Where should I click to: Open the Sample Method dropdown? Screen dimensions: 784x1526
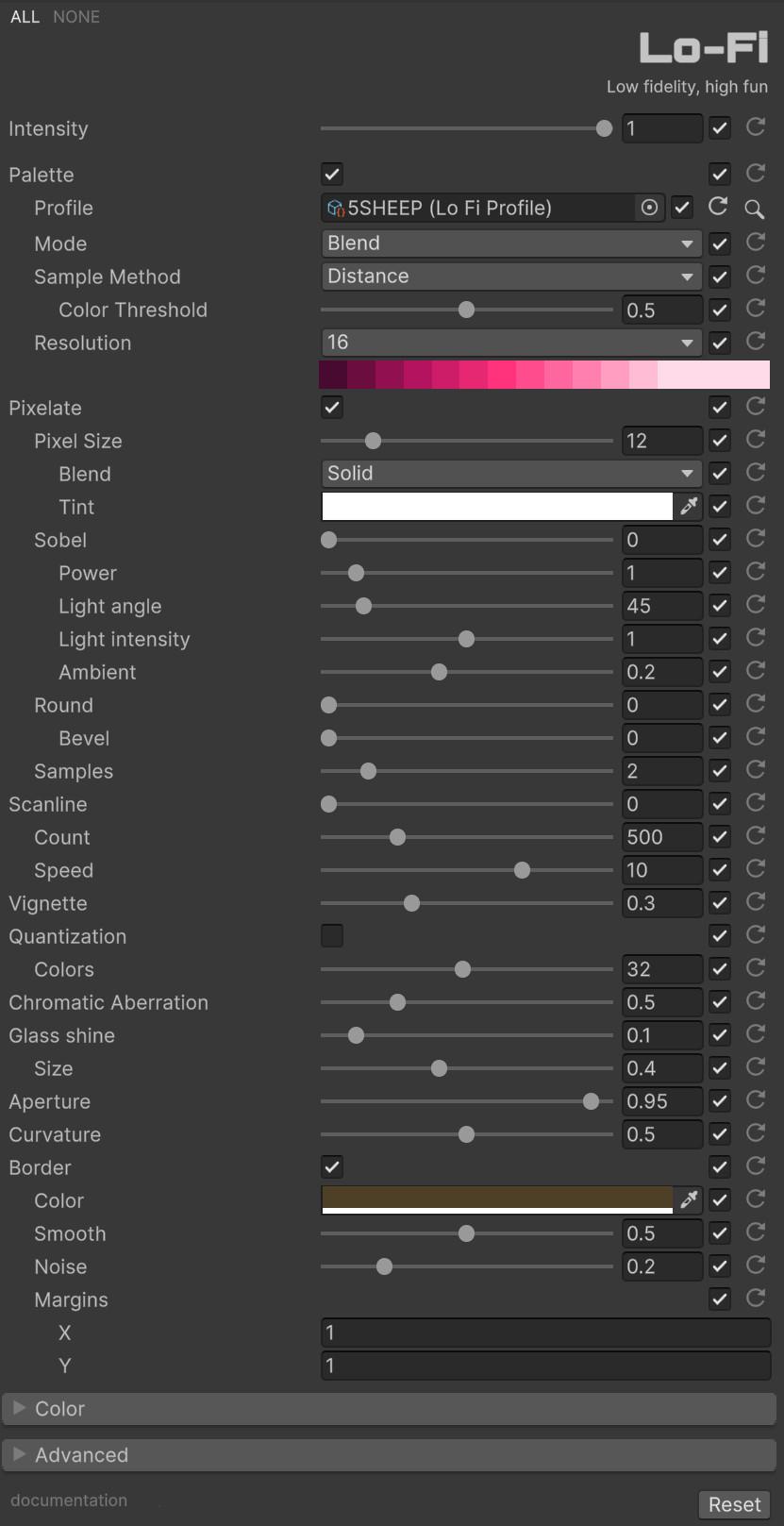510,277
